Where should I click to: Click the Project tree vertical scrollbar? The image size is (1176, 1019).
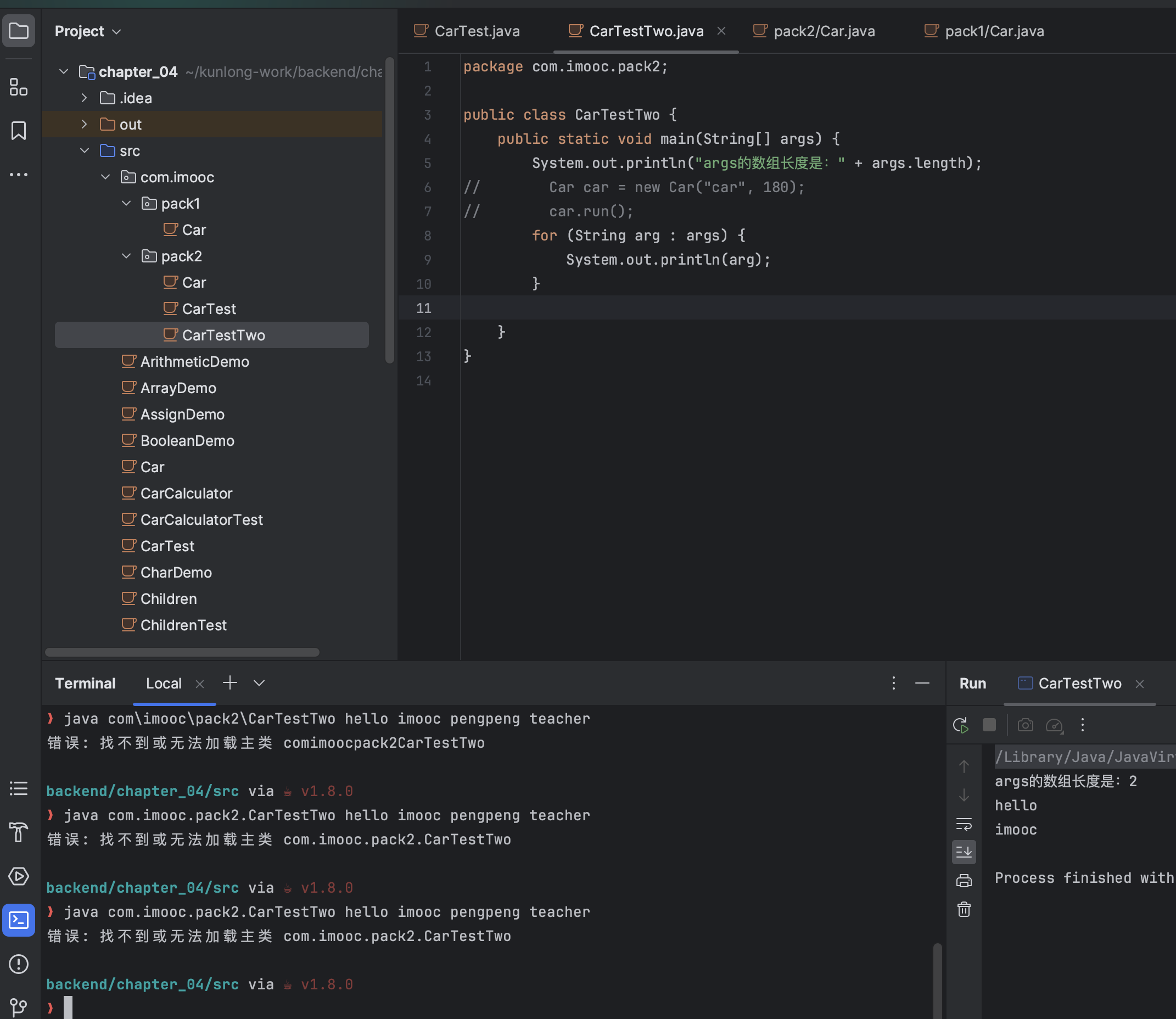click(390, 210)
